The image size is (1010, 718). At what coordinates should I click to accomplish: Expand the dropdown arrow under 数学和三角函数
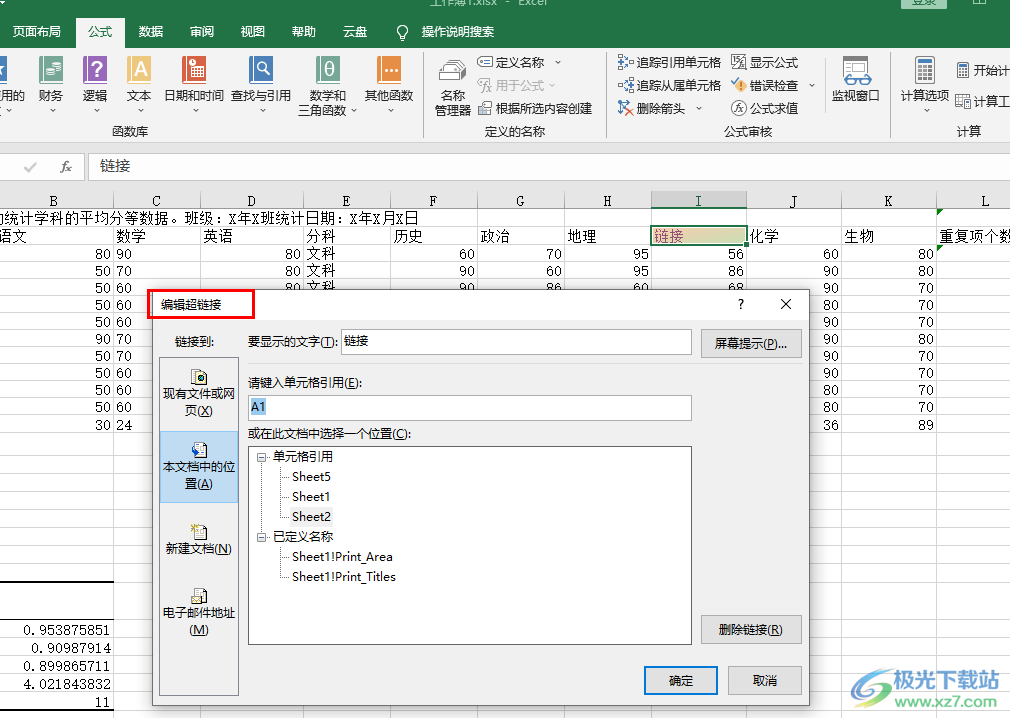354,111
